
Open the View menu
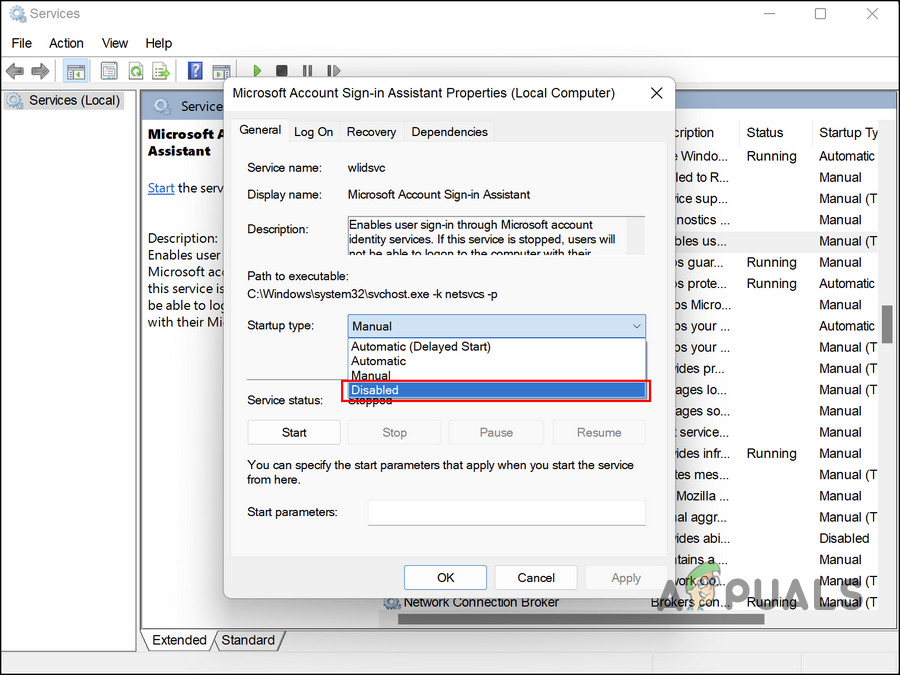pyautogui.click(x=115, y=43)
